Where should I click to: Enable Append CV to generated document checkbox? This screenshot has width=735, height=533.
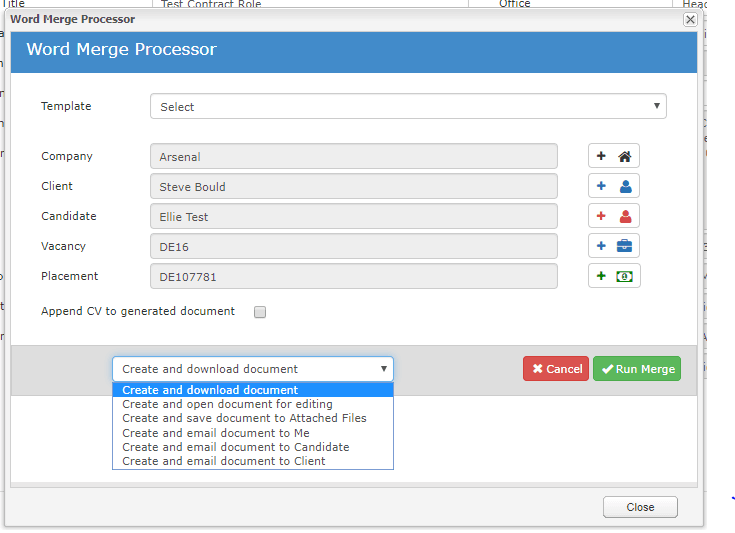[260, 312]
